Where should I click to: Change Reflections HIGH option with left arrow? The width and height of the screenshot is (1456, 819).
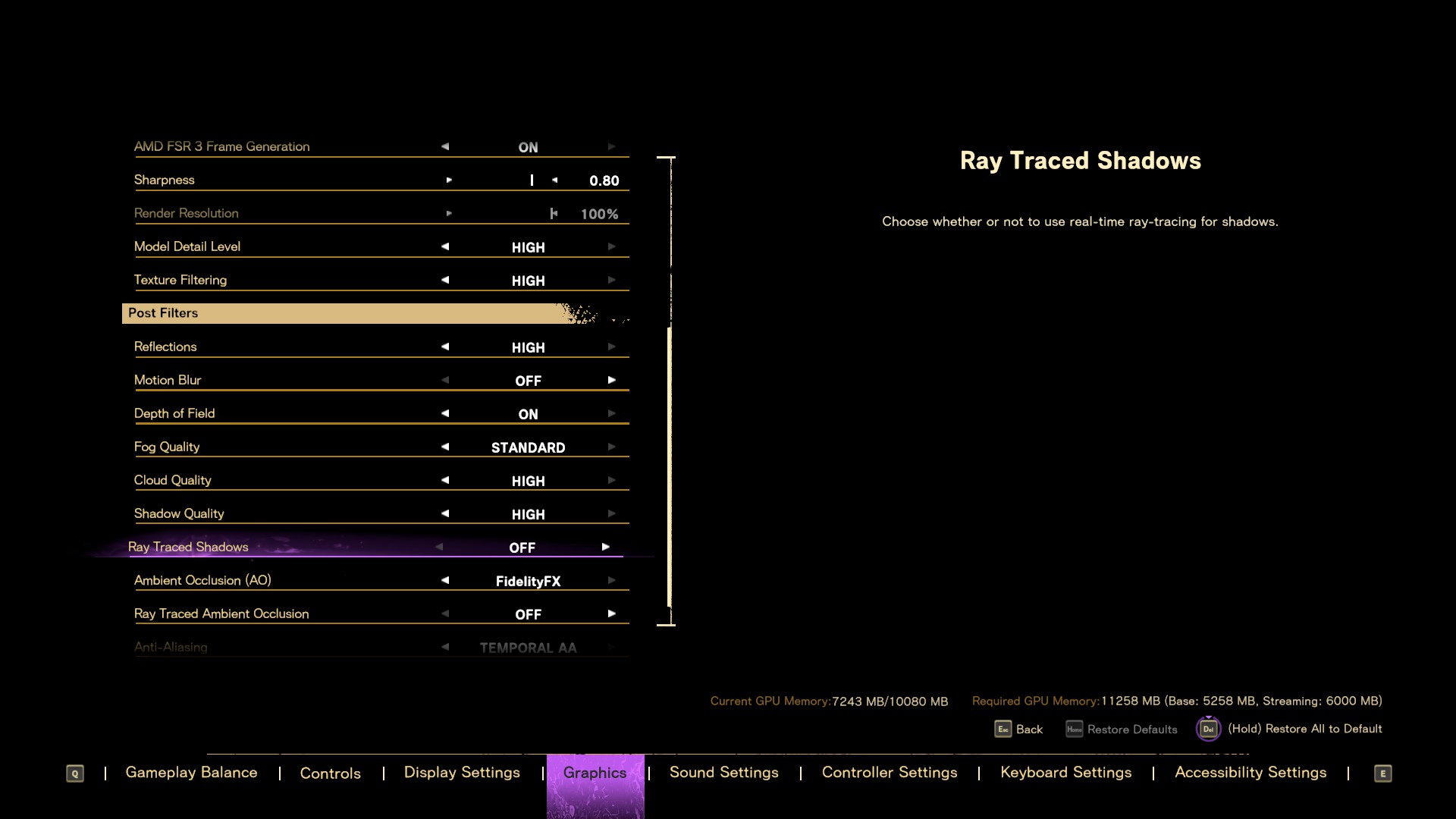445,347
